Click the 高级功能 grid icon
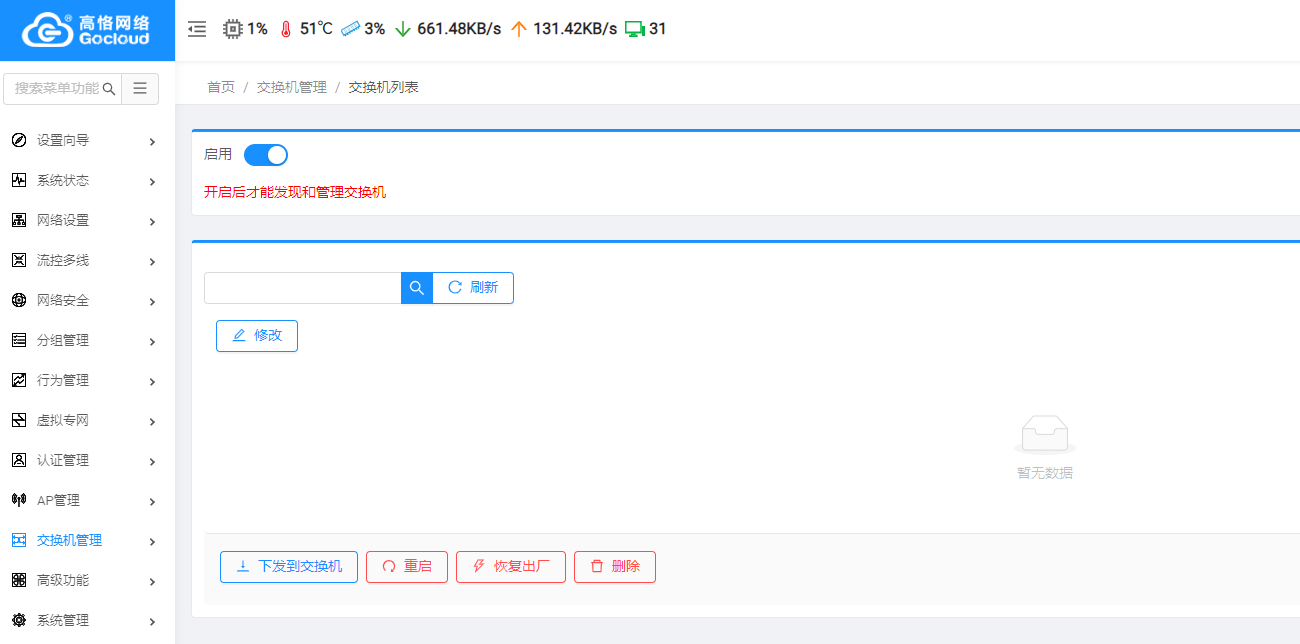 19,580
